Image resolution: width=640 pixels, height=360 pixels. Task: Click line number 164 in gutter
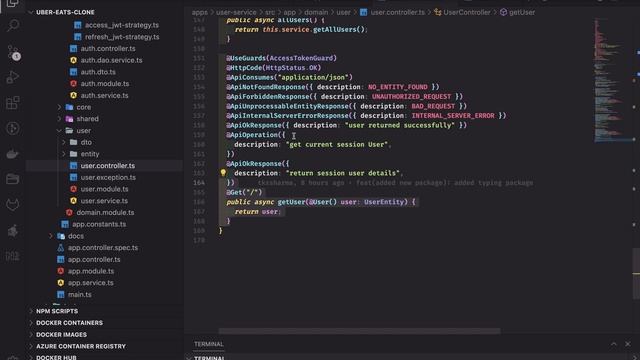pos(199,183)
